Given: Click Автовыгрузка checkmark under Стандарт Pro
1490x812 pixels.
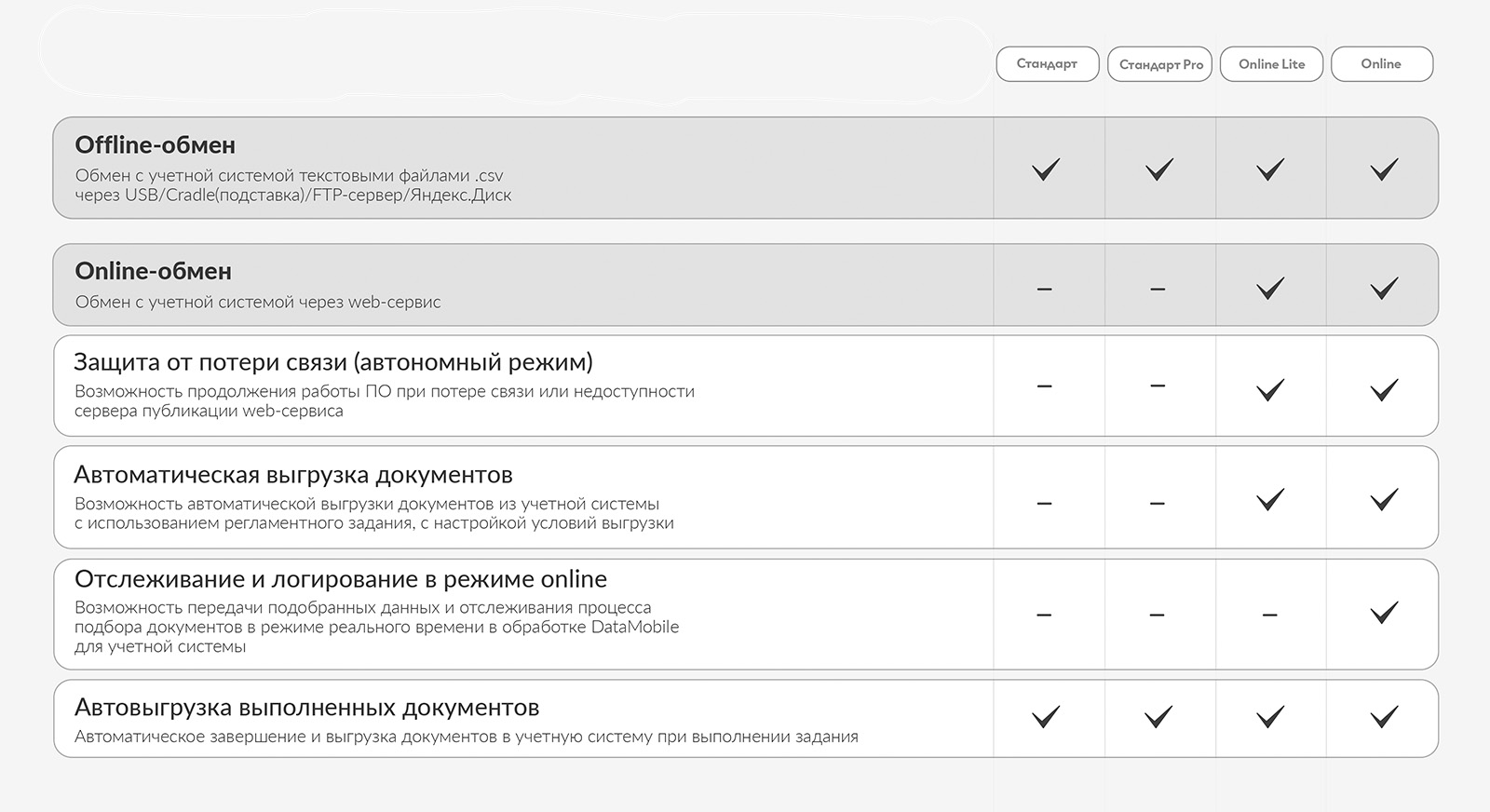Looking at the screenshot, I should [x=1158, y=717].
